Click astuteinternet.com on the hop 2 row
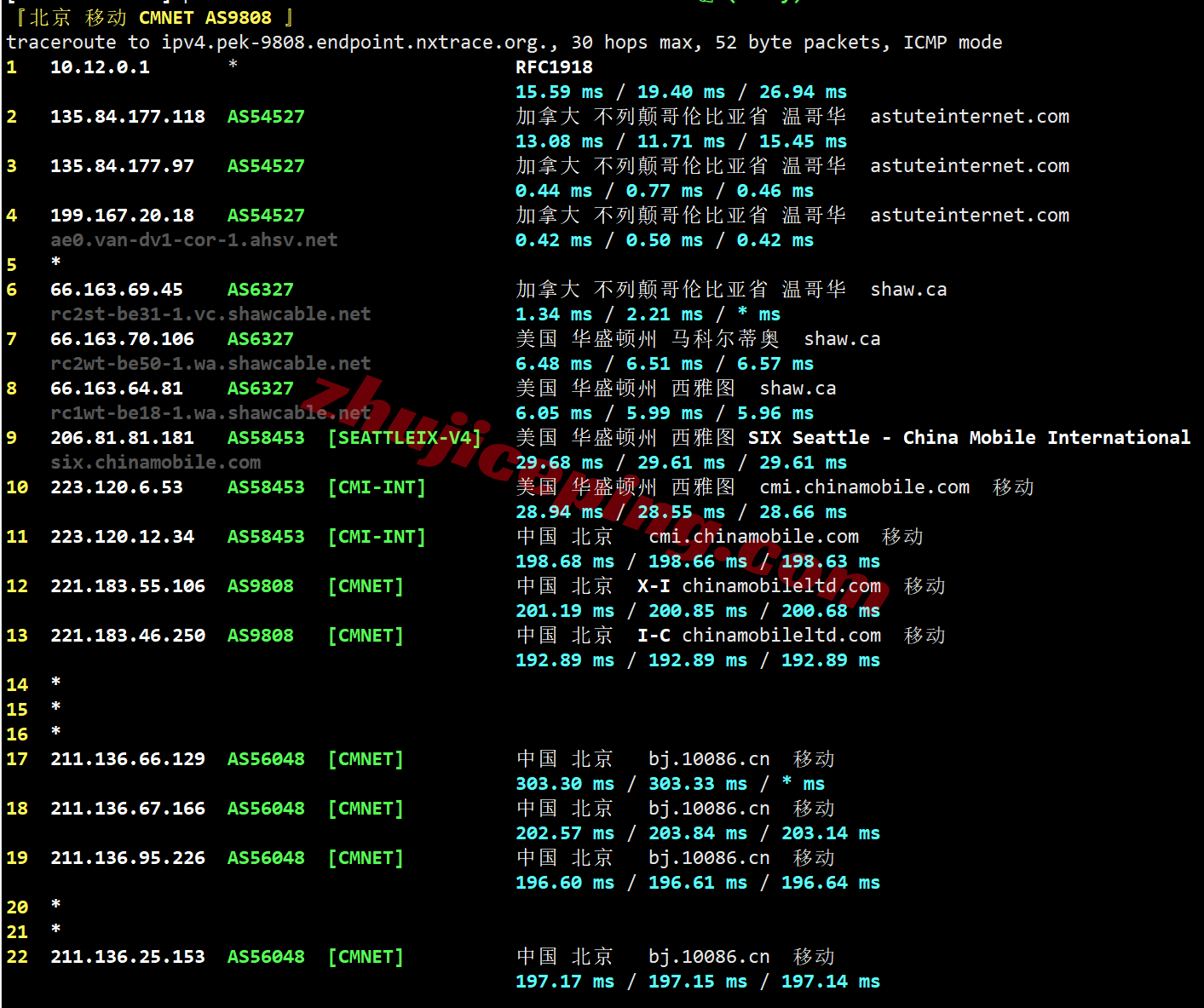The width and height of the screenshot is (1204, 1008). (x=970, y=117)
